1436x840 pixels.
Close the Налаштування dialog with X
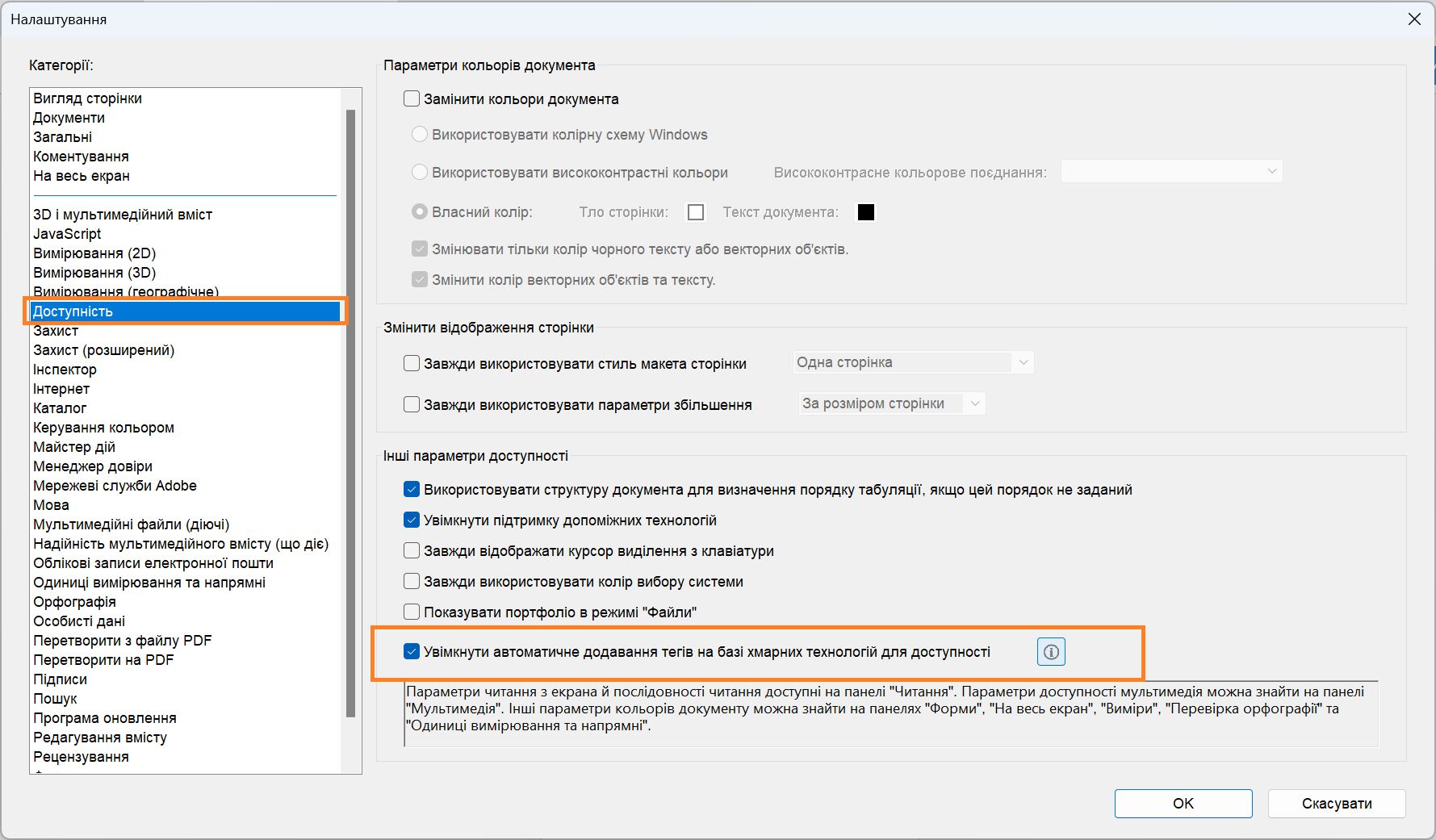(1414, 19)
